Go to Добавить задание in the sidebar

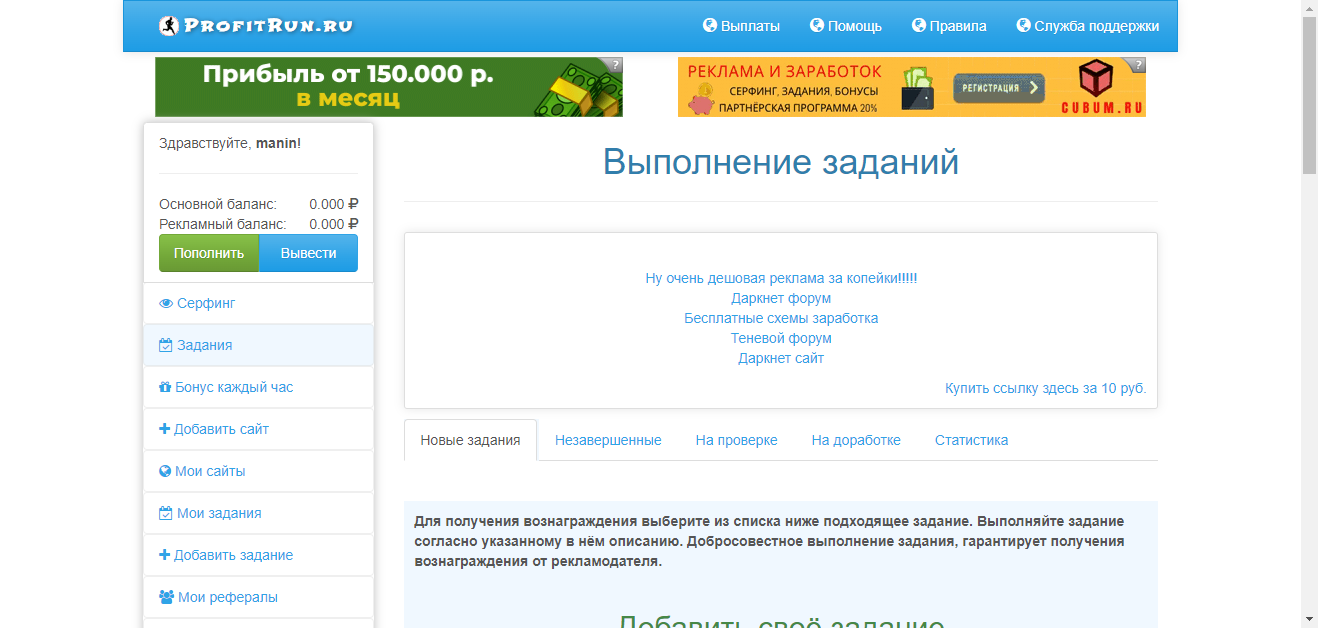(x=258, y=555)
